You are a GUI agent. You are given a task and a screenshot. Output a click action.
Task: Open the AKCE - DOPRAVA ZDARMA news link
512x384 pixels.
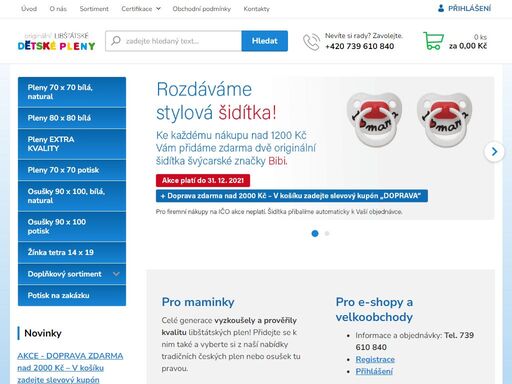pyautogui.click(x=70, y=368)
